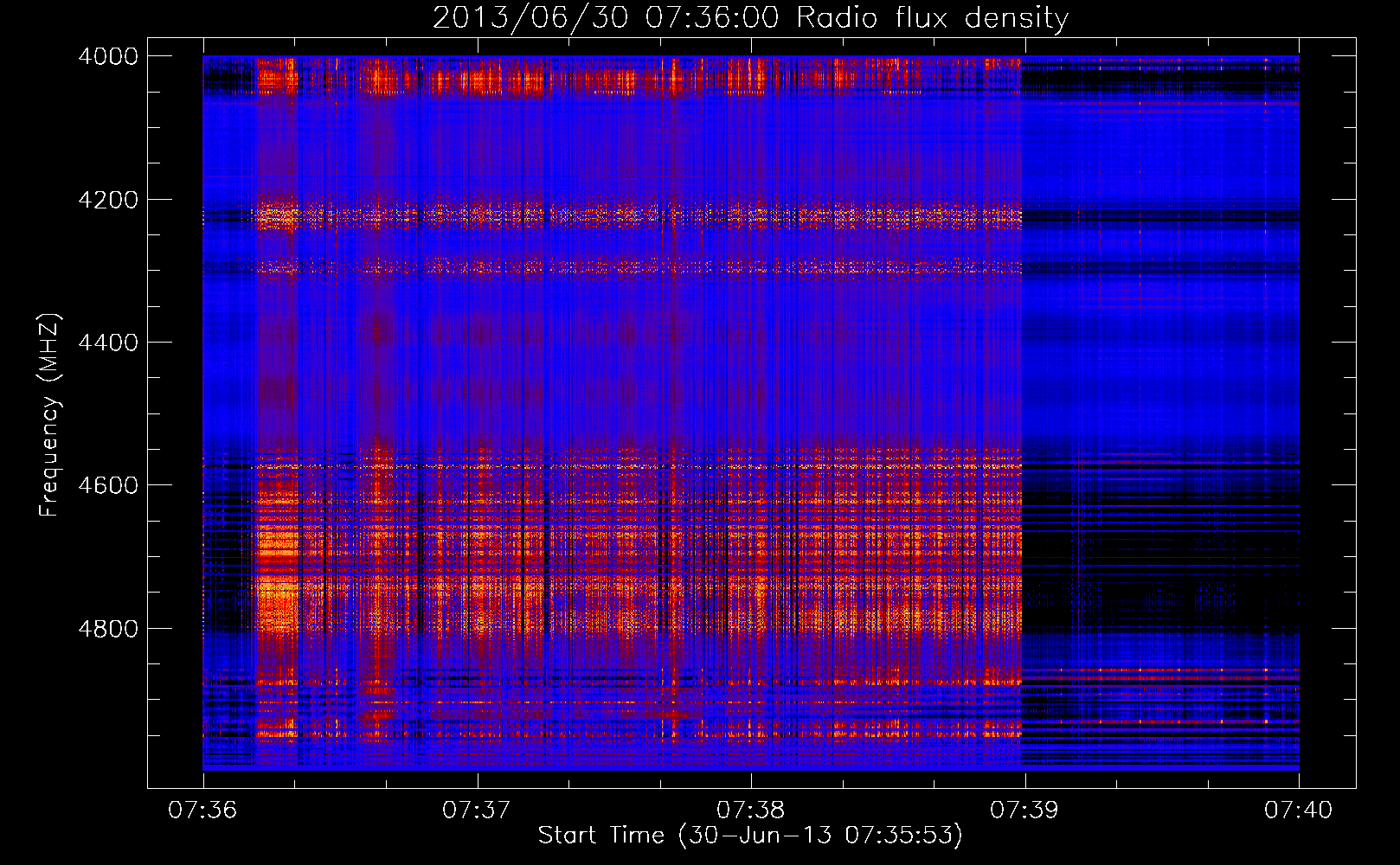This screenshot has width=1400, height=865.
Task: Click the '4400' frequency axis label
Action: pos(108,343)
